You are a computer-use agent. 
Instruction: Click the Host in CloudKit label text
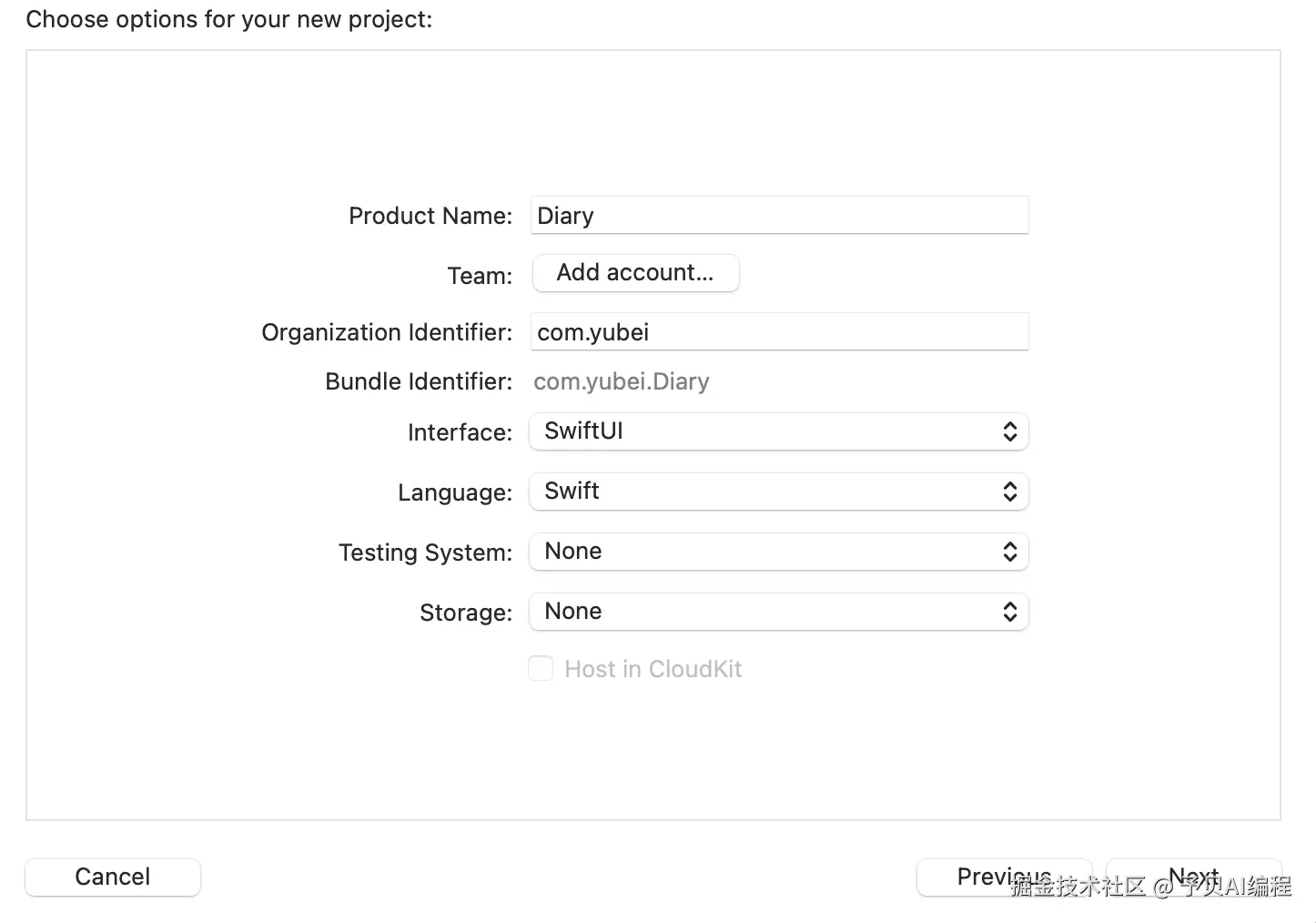[653, 669]
